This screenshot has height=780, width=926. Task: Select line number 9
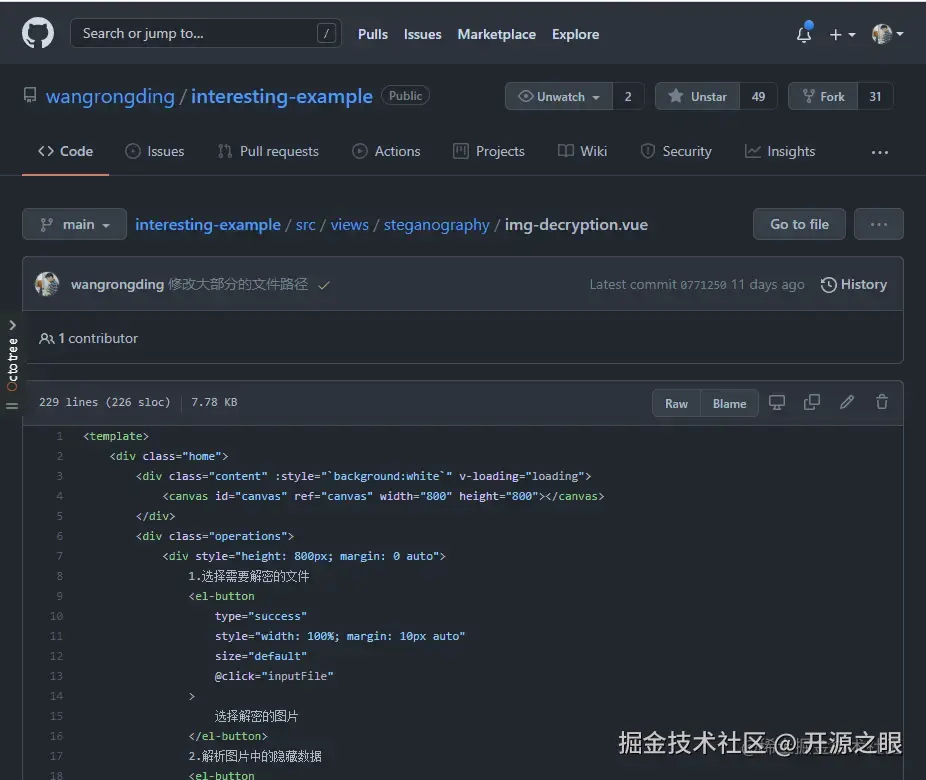(60, 596)
